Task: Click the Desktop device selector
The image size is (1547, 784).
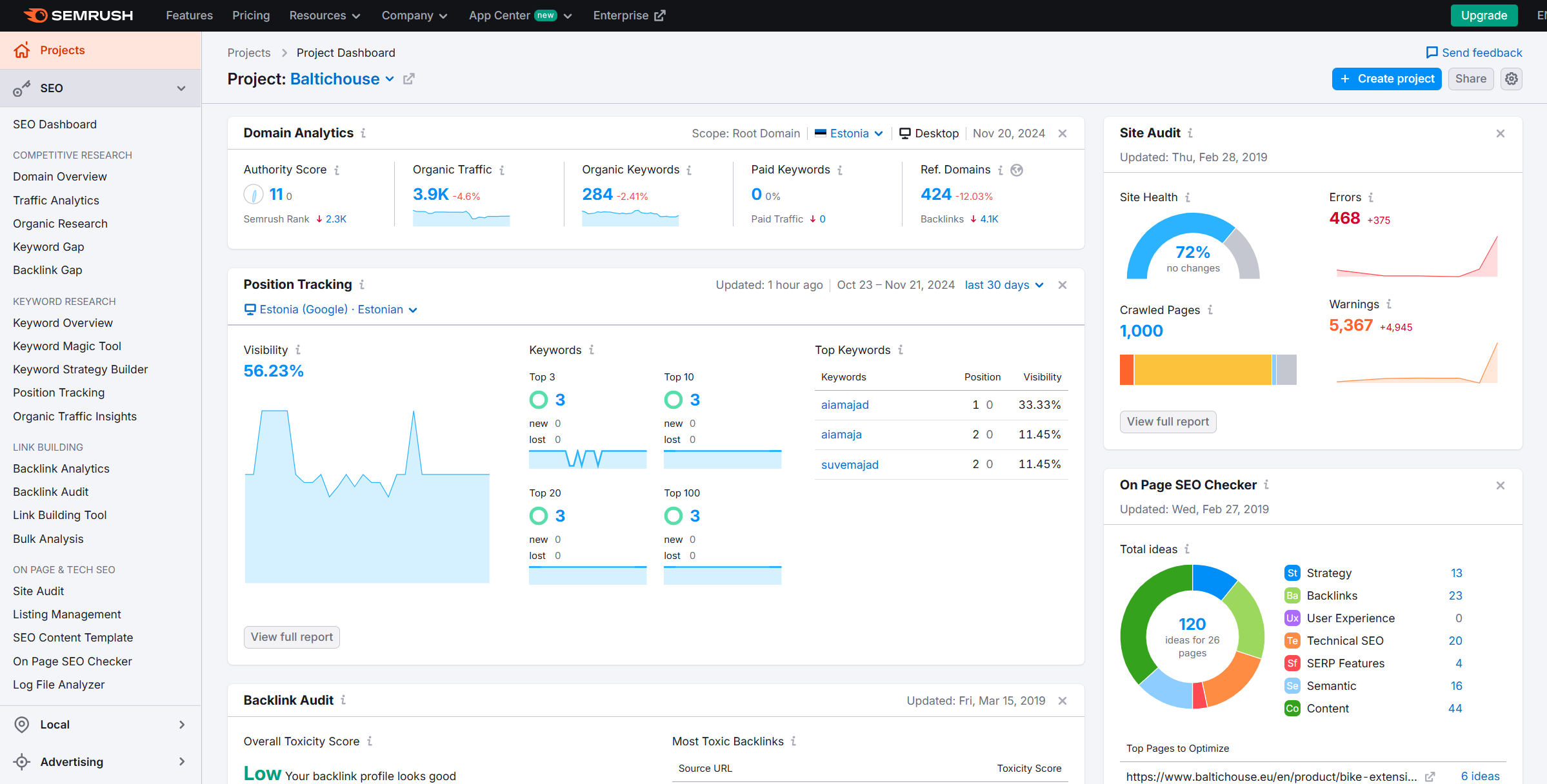Action: [929, 133]
